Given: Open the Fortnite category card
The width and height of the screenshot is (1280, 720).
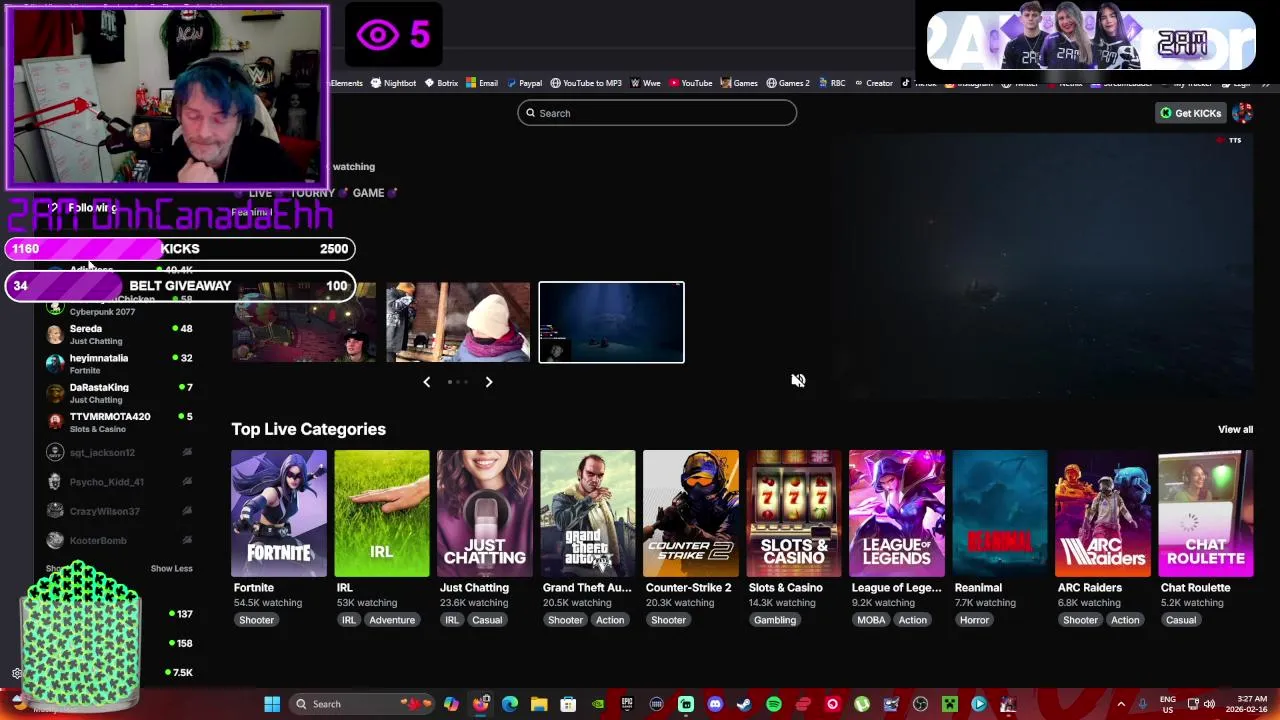Looking at the screenshot, I should coord(279,514).
